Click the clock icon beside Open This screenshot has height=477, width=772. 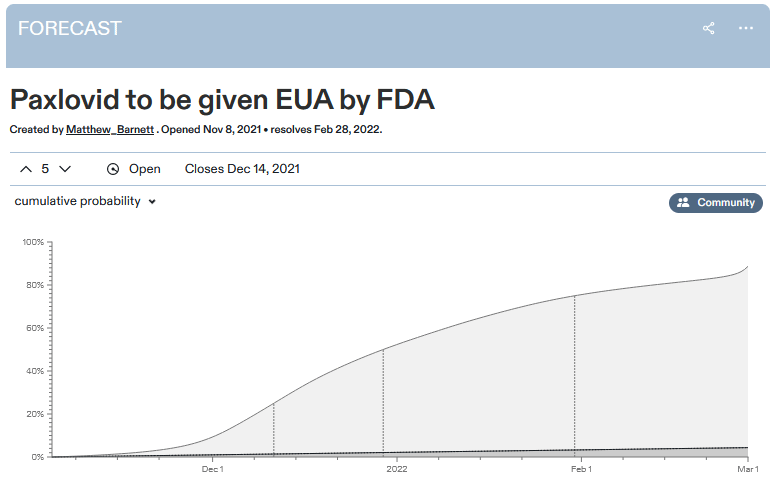pos(113,169)
